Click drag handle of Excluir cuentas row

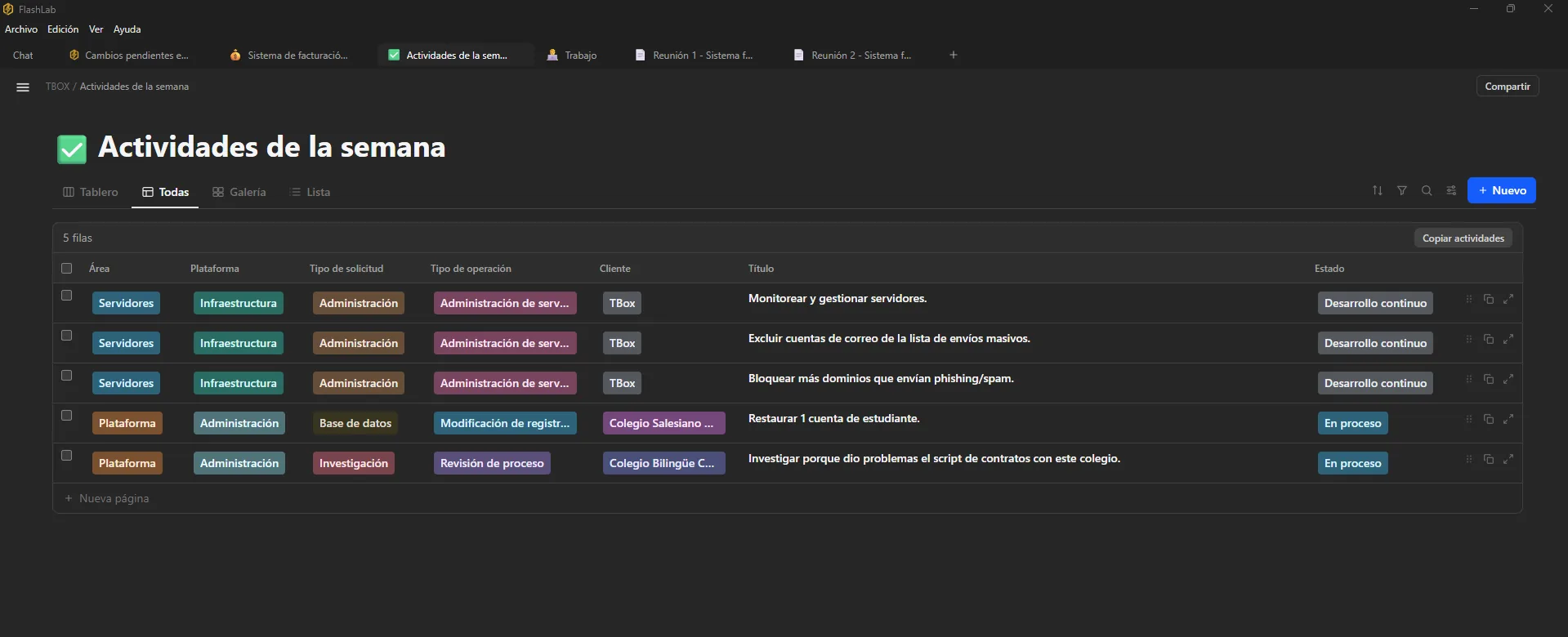coord(1469,339)
